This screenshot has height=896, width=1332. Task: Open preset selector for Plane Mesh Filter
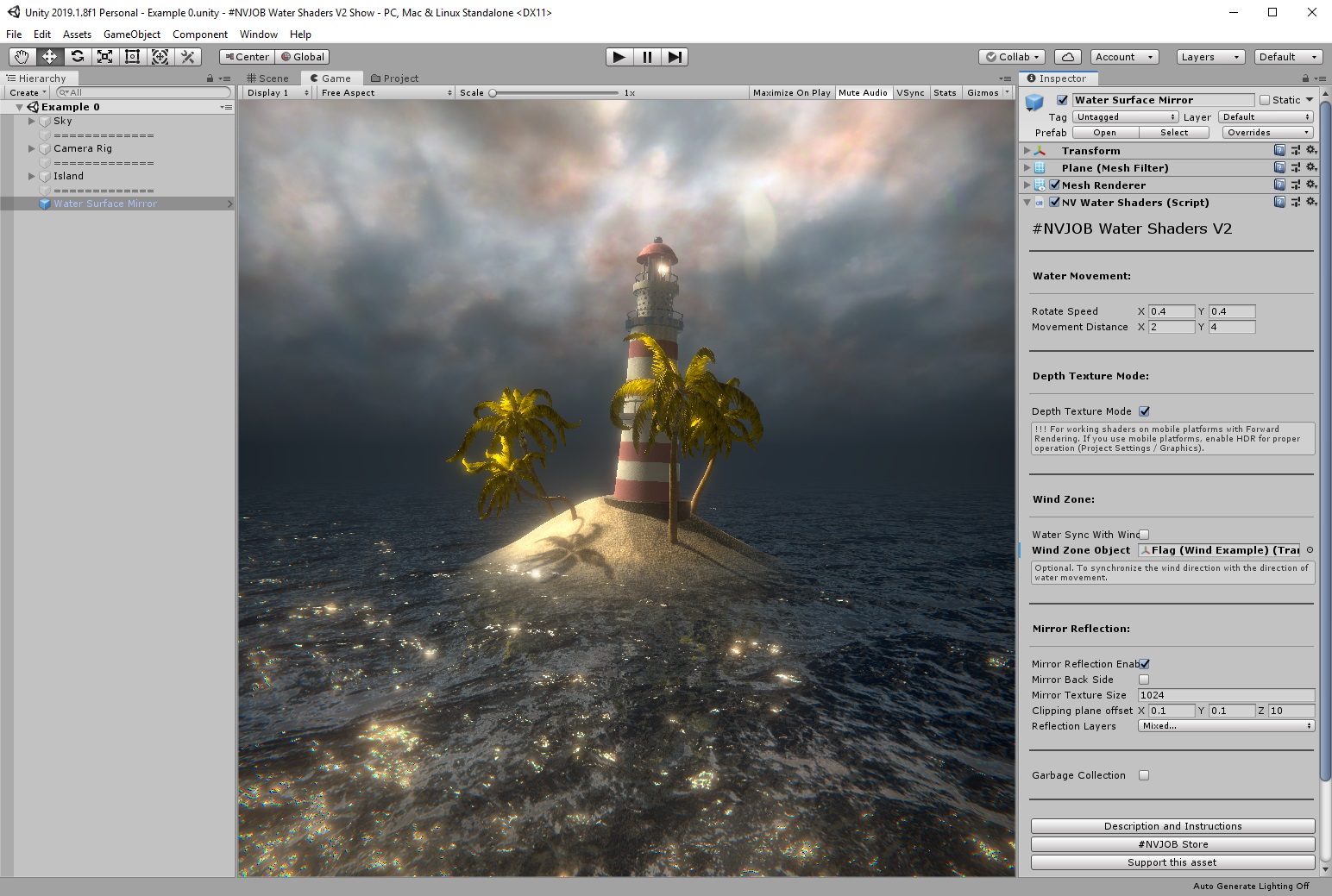[1295, 167]
